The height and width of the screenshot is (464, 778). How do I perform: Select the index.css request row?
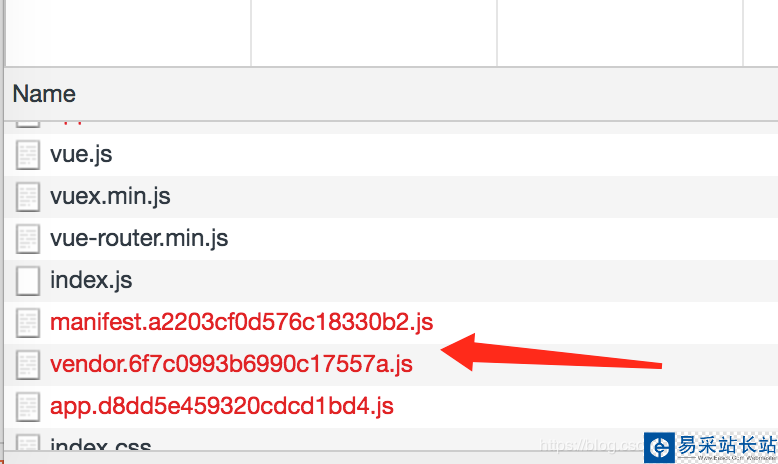click(100, 445)
